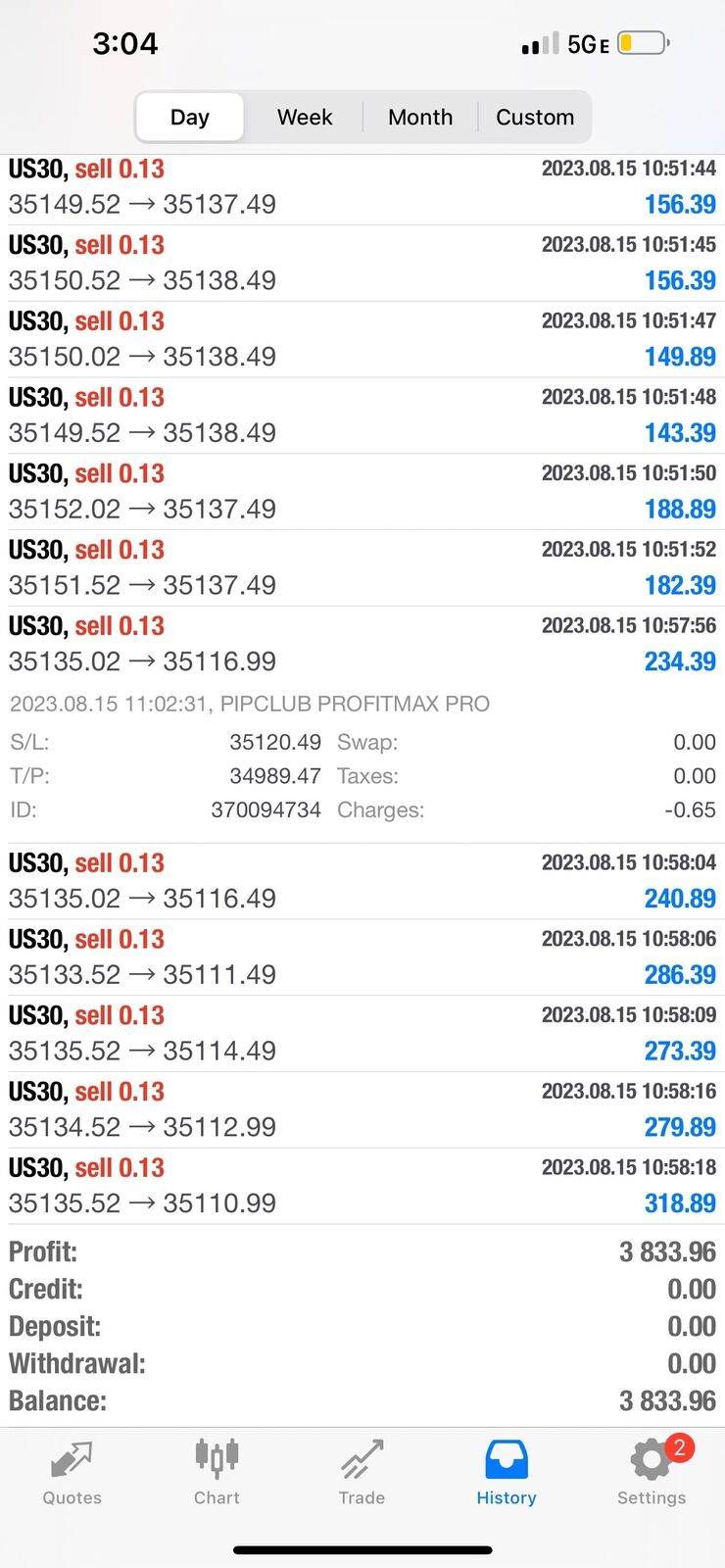Image resolution: width=725 pixels, height=1568 pixels.
Task: Switch to the Week period segment
Action: pyautogui.click(x=305, y=118)
